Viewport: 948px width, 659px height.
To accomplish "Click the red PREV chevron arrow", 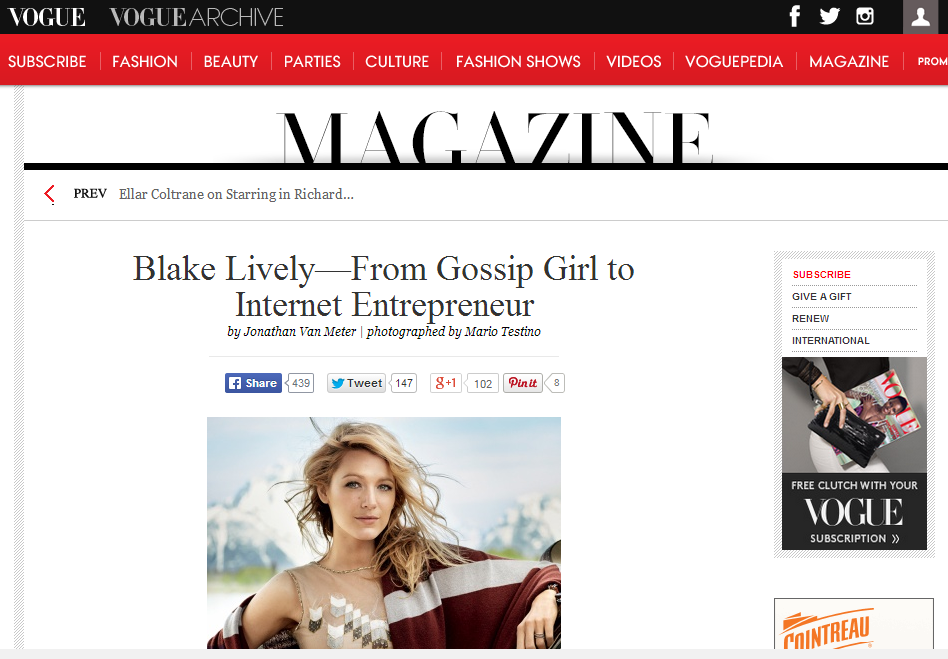I will 50,194.
